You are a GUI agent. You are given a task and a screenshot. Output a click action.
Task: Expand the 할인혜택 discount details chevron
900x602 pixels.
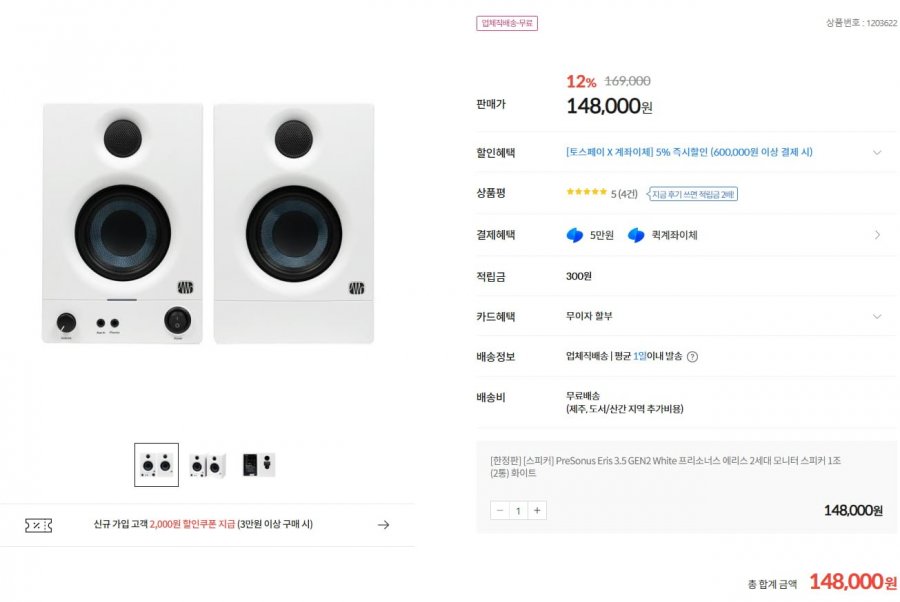coord(877,153)
